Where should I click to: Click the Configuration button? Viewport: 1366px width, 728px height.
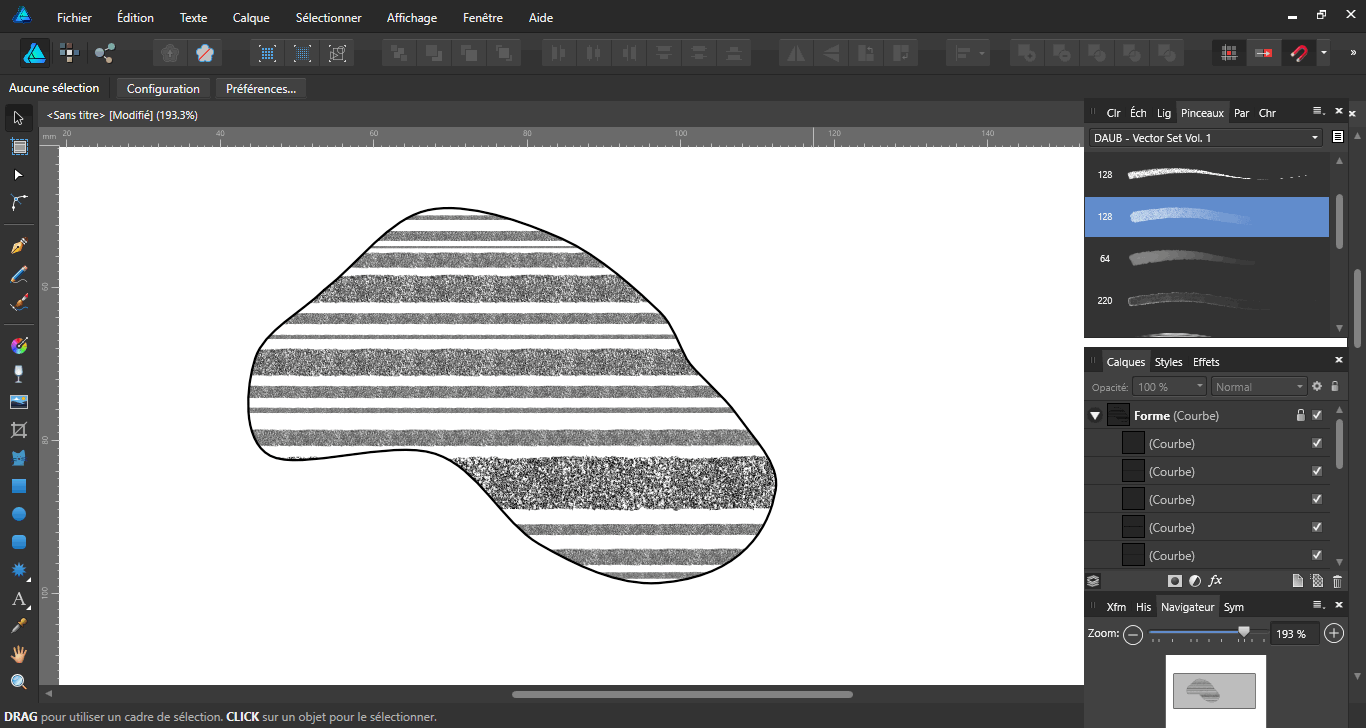pos(163,88)
